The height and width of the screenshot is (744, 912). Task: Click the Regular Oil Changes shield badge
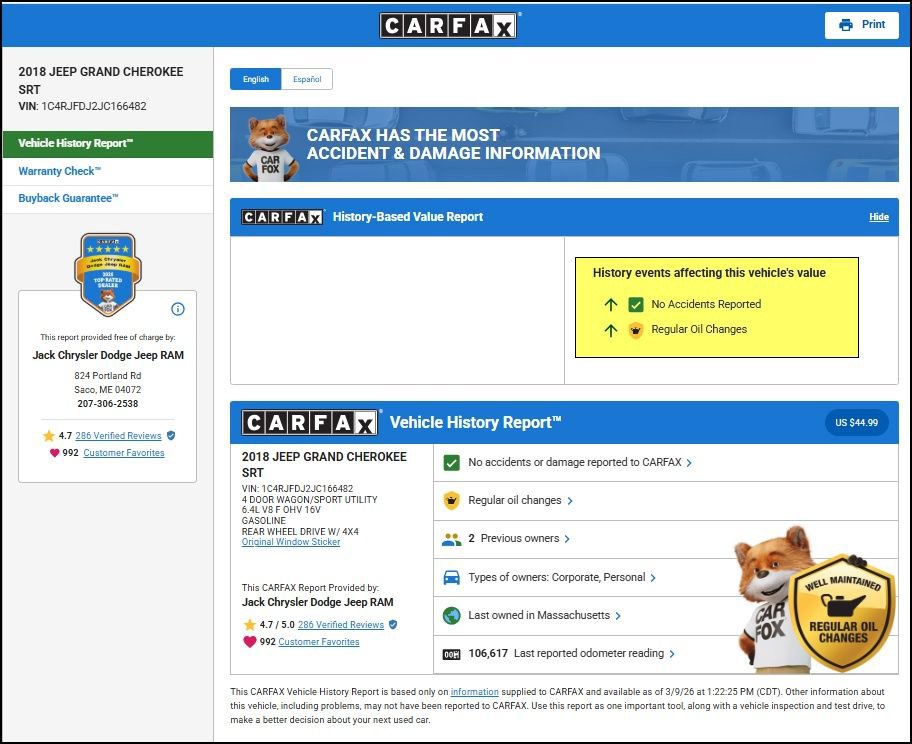(841, 616)
